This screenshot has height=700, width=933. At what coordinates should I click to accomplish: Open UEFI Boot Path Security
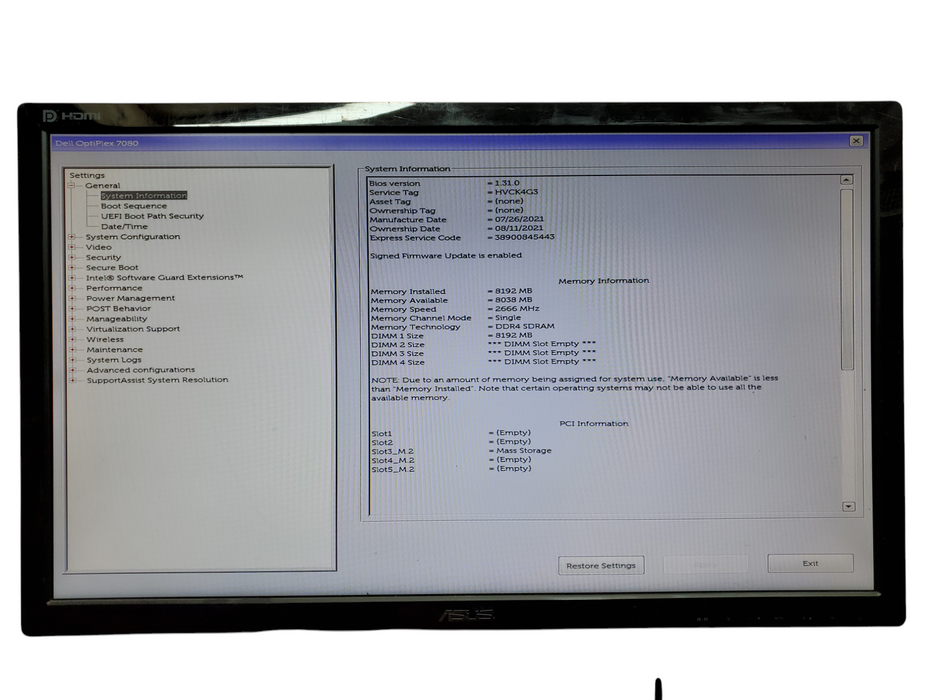coord(152,216)
